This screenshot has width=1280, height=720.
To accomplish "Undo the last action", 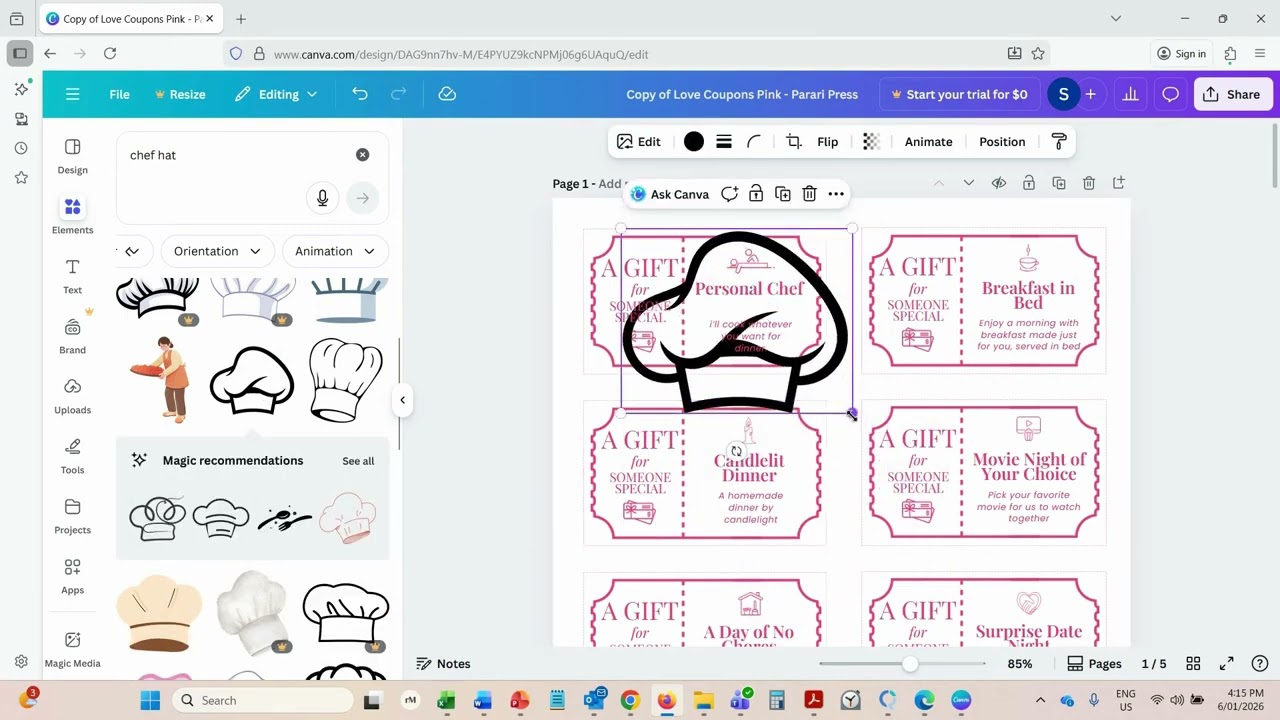I will pyautogui.click(x=360, y=94).
